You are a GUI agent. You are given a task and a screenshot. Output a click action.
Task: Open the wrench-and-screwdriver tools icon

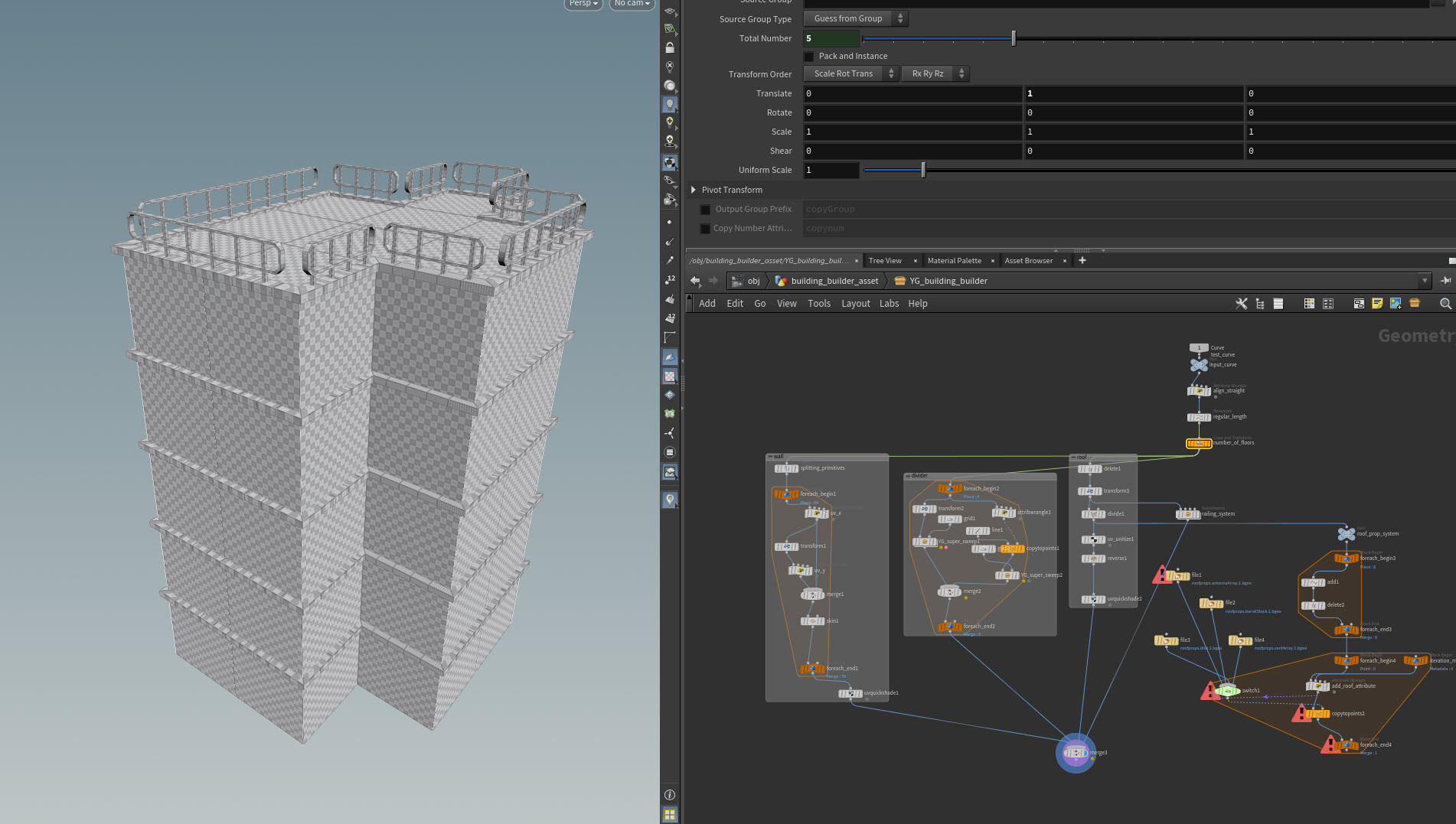(1241, 303)
